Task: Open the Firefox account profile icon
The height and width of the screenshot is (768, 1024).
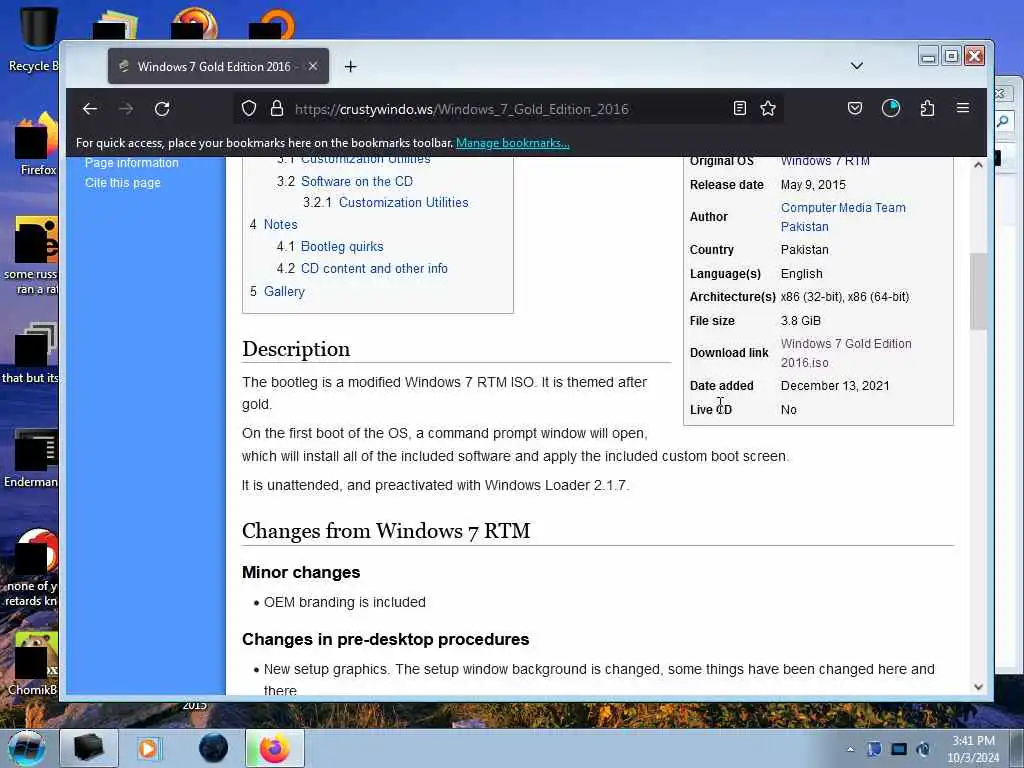Action: click(891, 108)
